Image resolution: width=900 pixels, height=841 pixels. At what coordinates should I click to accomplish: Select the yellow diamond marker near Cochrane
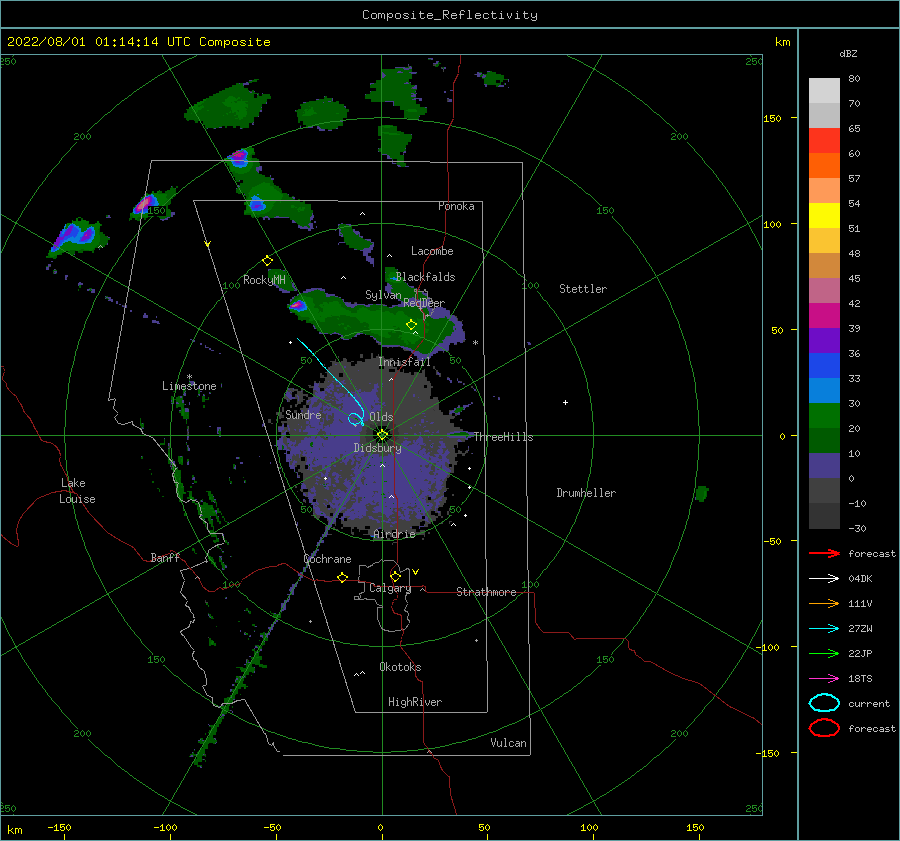point(342,577)
